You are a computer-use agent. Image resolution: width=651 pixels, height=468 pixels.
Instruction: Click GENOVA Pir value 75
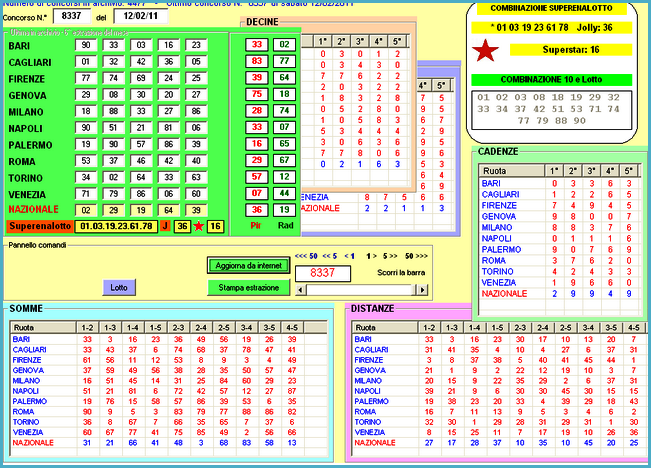point(257,94)
